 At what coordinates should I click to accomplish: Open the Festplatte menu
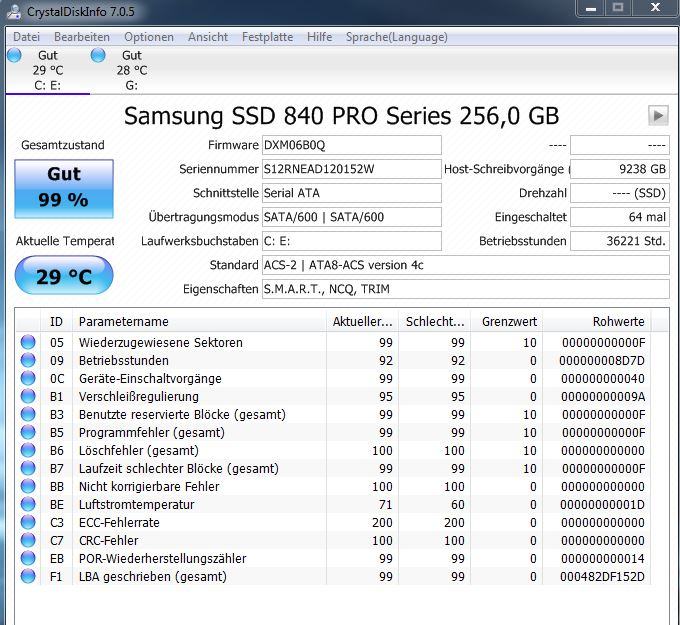point(267,37)
